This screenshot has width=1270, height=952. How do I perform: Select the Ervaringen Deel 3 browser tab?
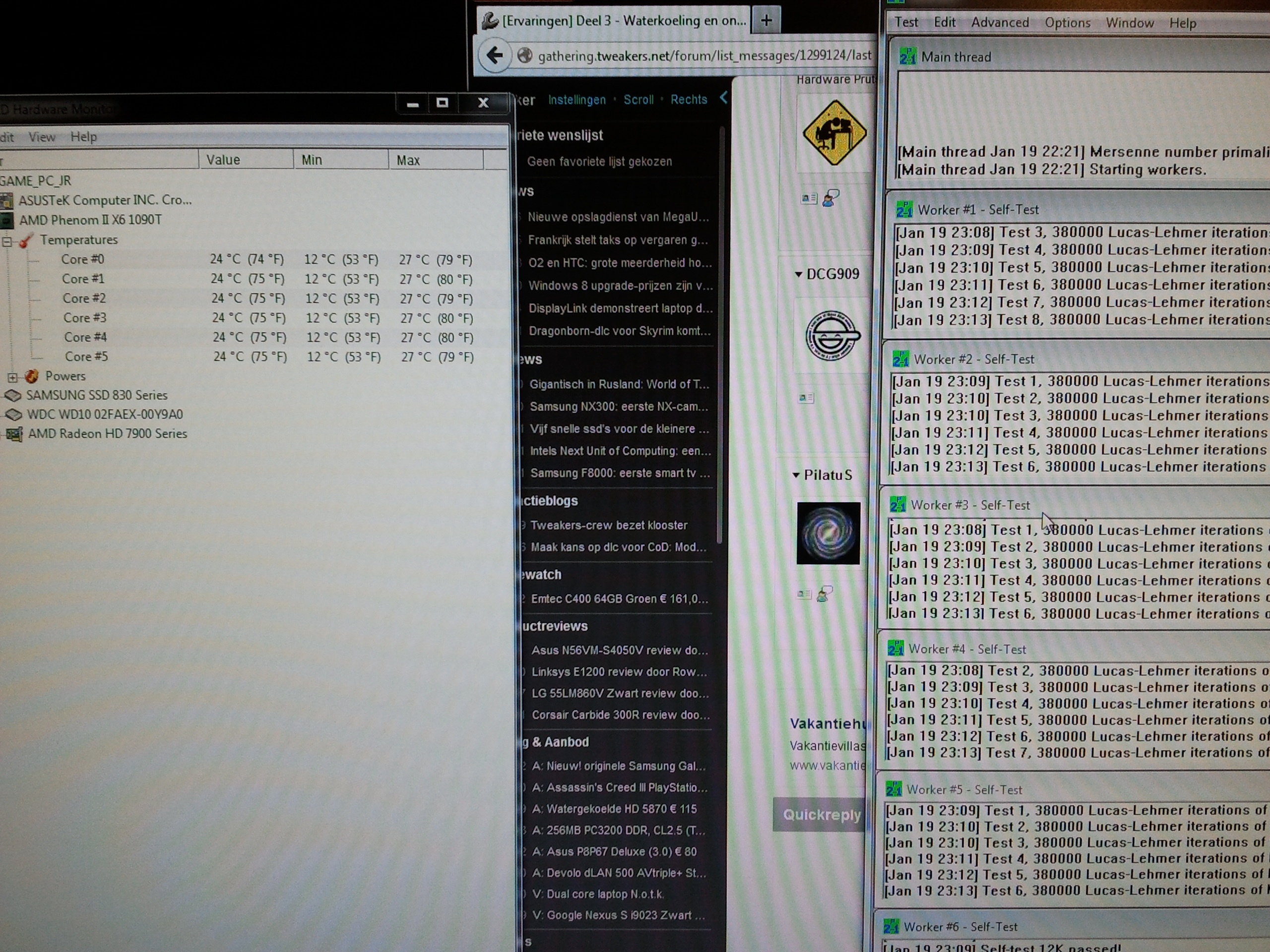tap(614, 21)
